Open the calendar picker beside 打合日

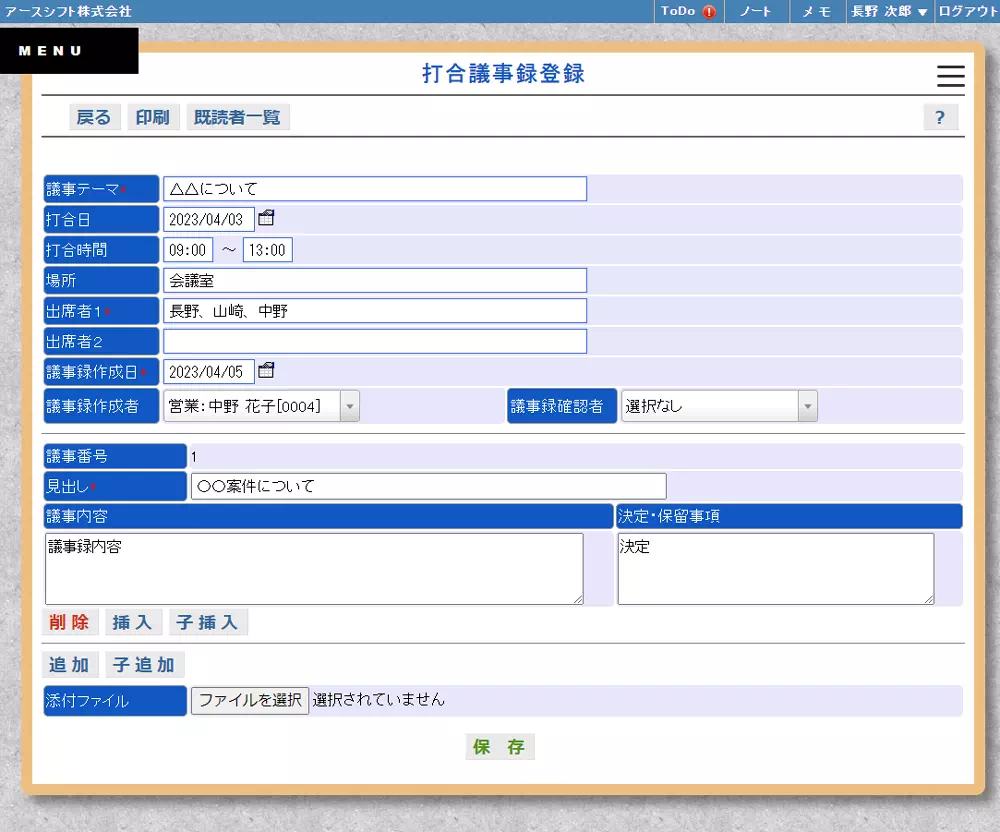(264, 217)
